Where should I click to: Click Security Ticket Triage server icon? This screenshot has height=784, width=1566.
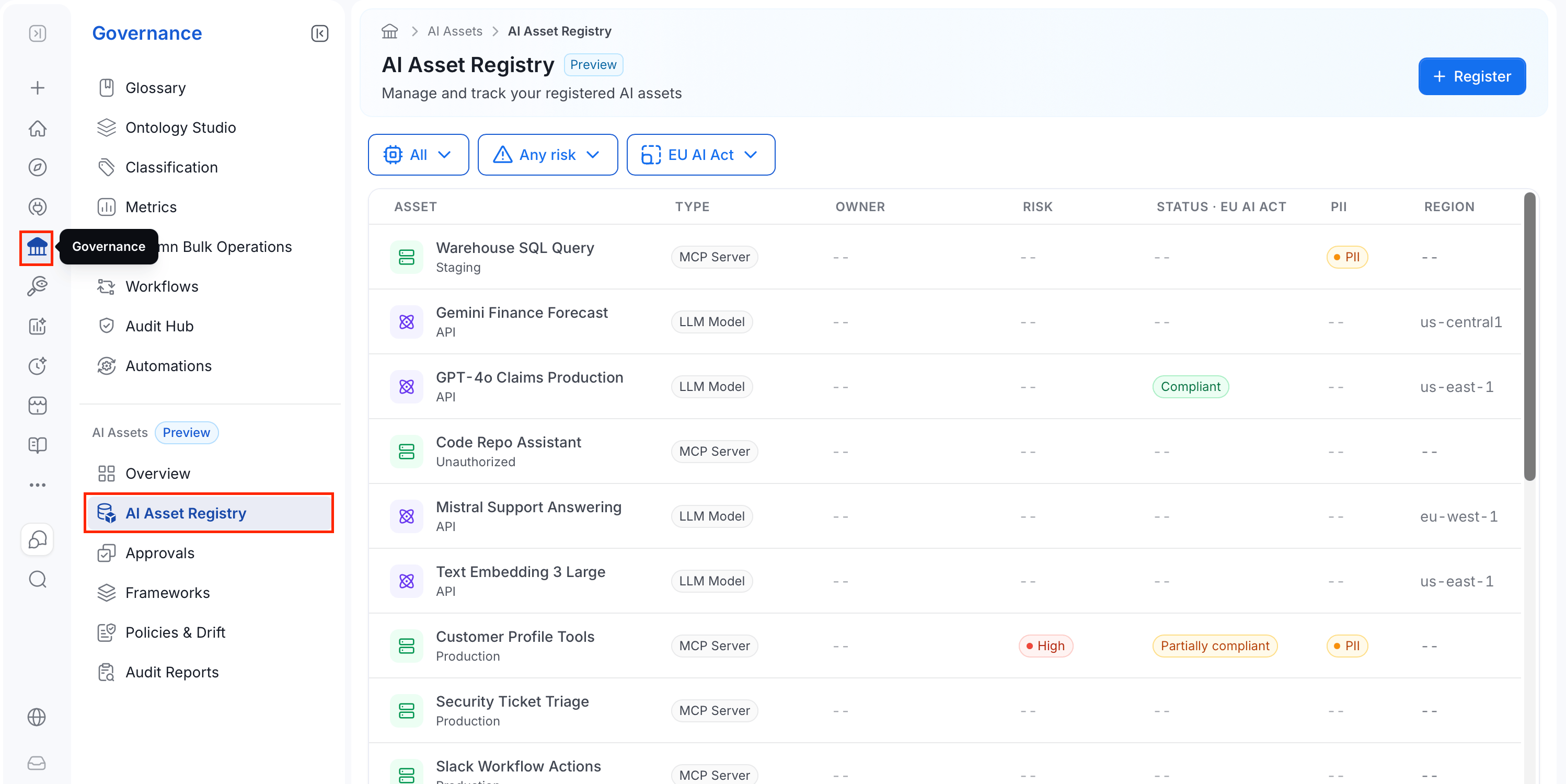pyautogui.click(x=407, y=711)
